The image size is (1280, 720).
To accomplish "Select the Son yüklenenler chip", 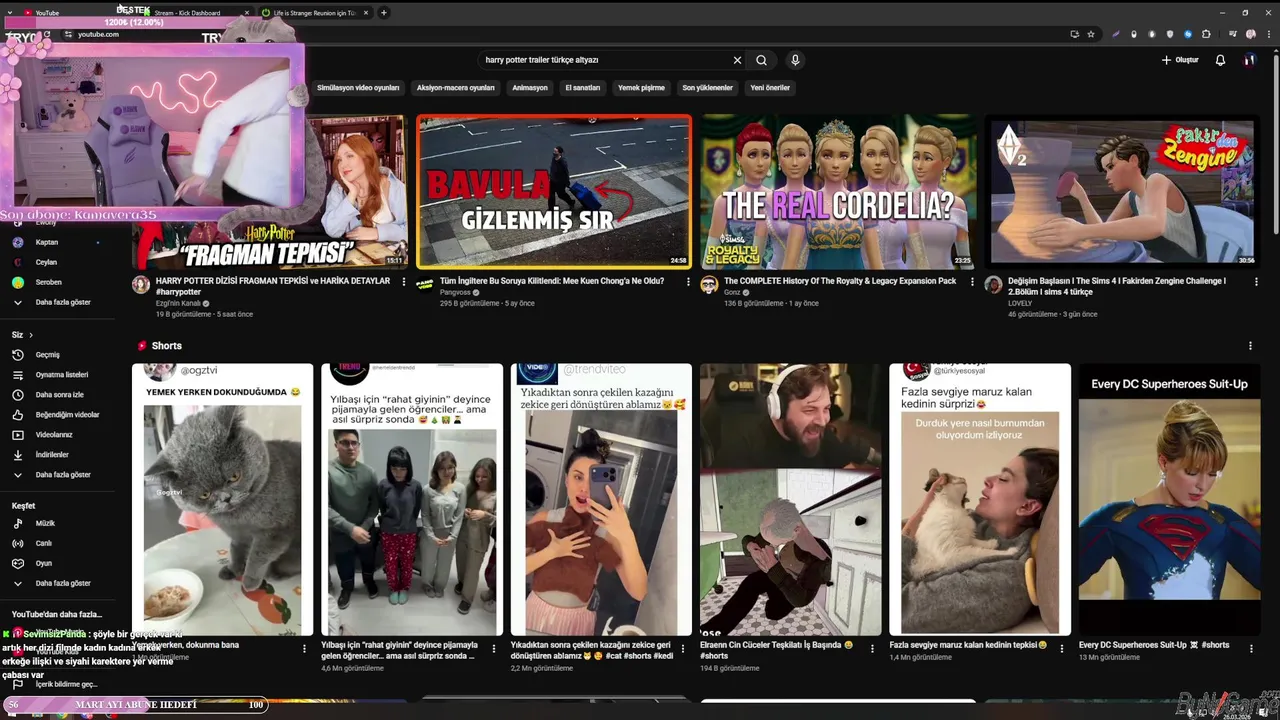I will [708, 88].
